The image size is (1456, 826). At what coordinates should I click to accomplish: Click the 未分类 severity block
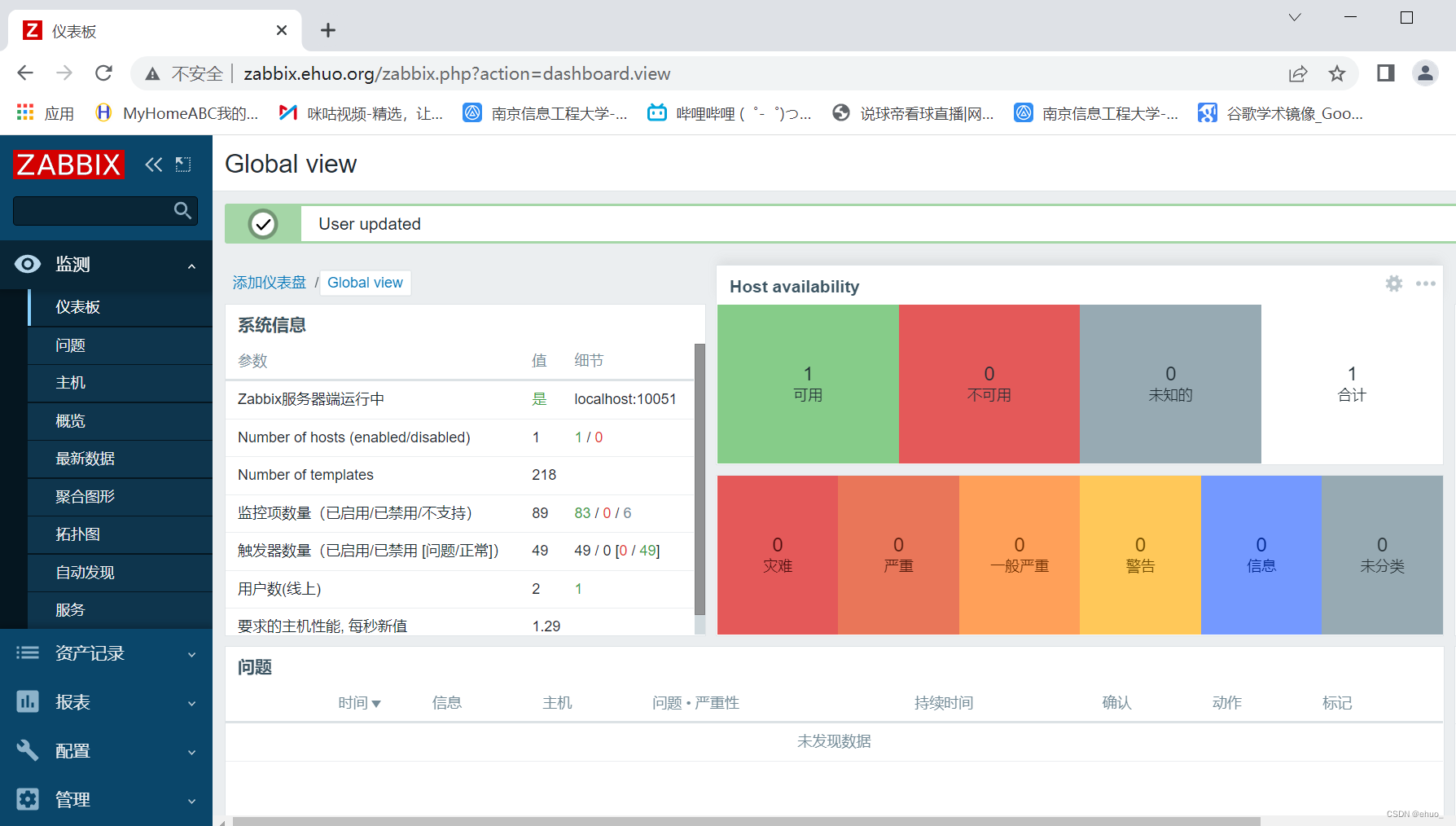[x=1382, y=555]
